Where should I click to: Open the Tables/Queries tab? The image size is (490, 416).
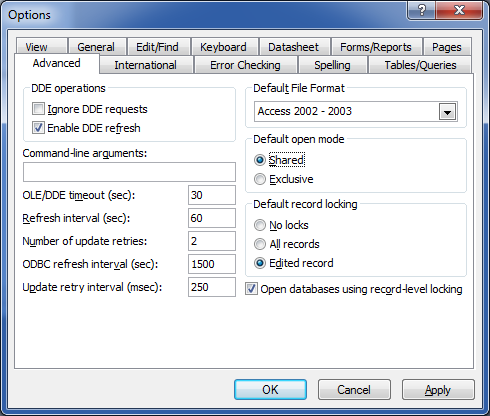pyautogui.click(x=420, y=65)
